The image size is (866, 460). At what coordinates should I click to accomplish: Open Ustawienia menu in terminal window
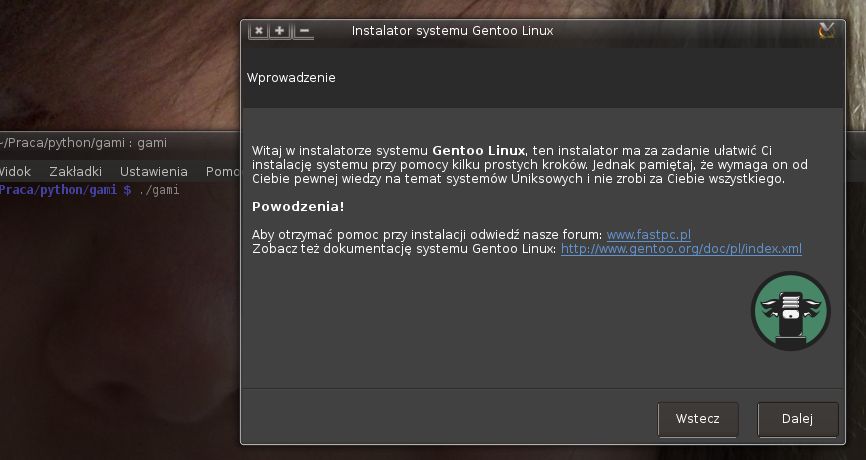(x=154, y=172)
